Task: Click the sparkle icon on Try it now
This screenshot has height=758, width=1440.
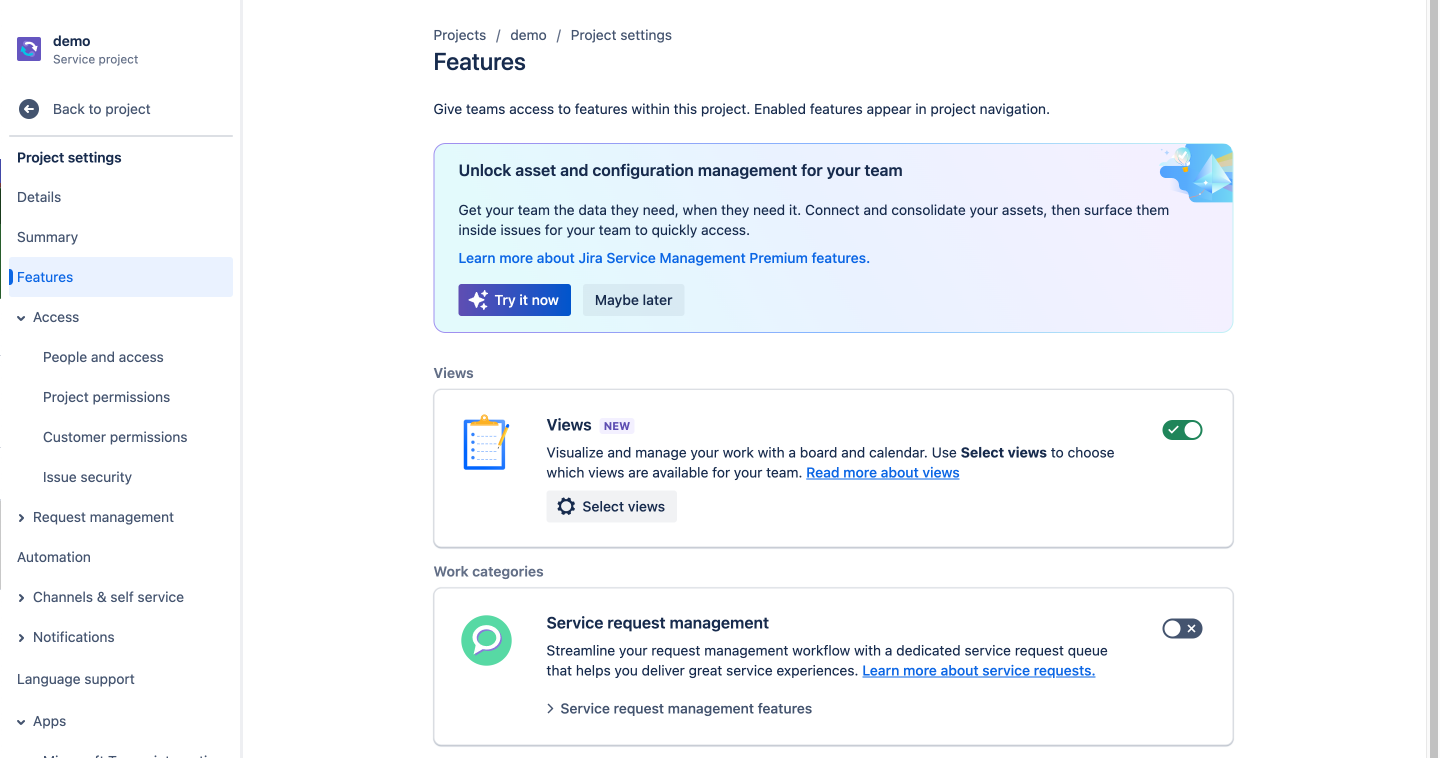Action: 478,300
